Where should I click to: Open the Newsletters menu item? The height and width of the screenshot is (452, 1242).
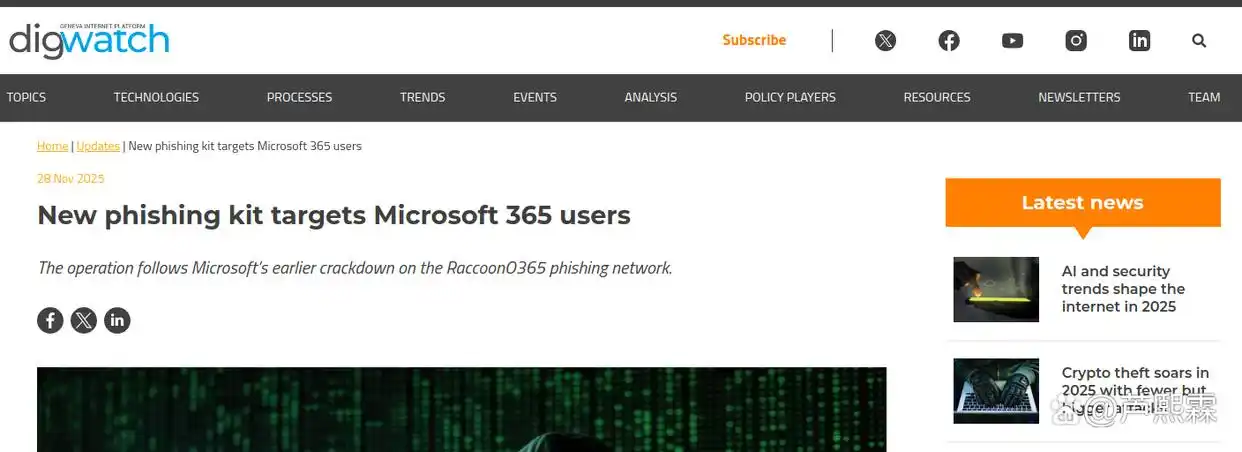1079,97
